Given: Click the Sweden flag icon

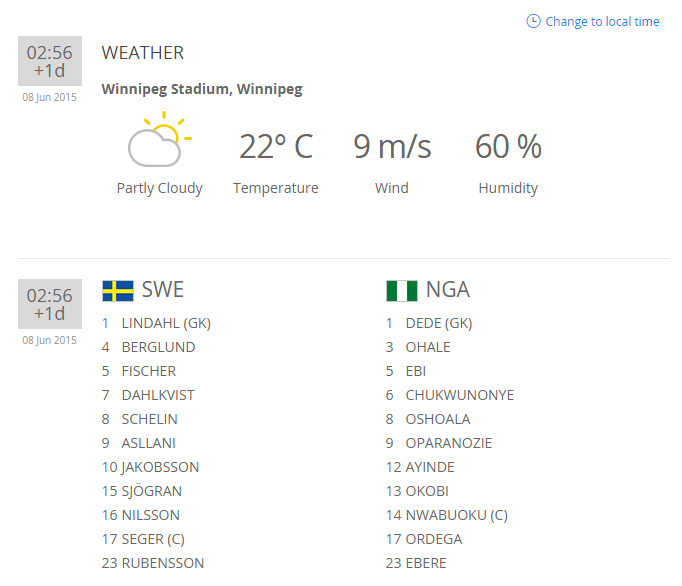Looking at the screenshot, I should click(x=118, y=291).
